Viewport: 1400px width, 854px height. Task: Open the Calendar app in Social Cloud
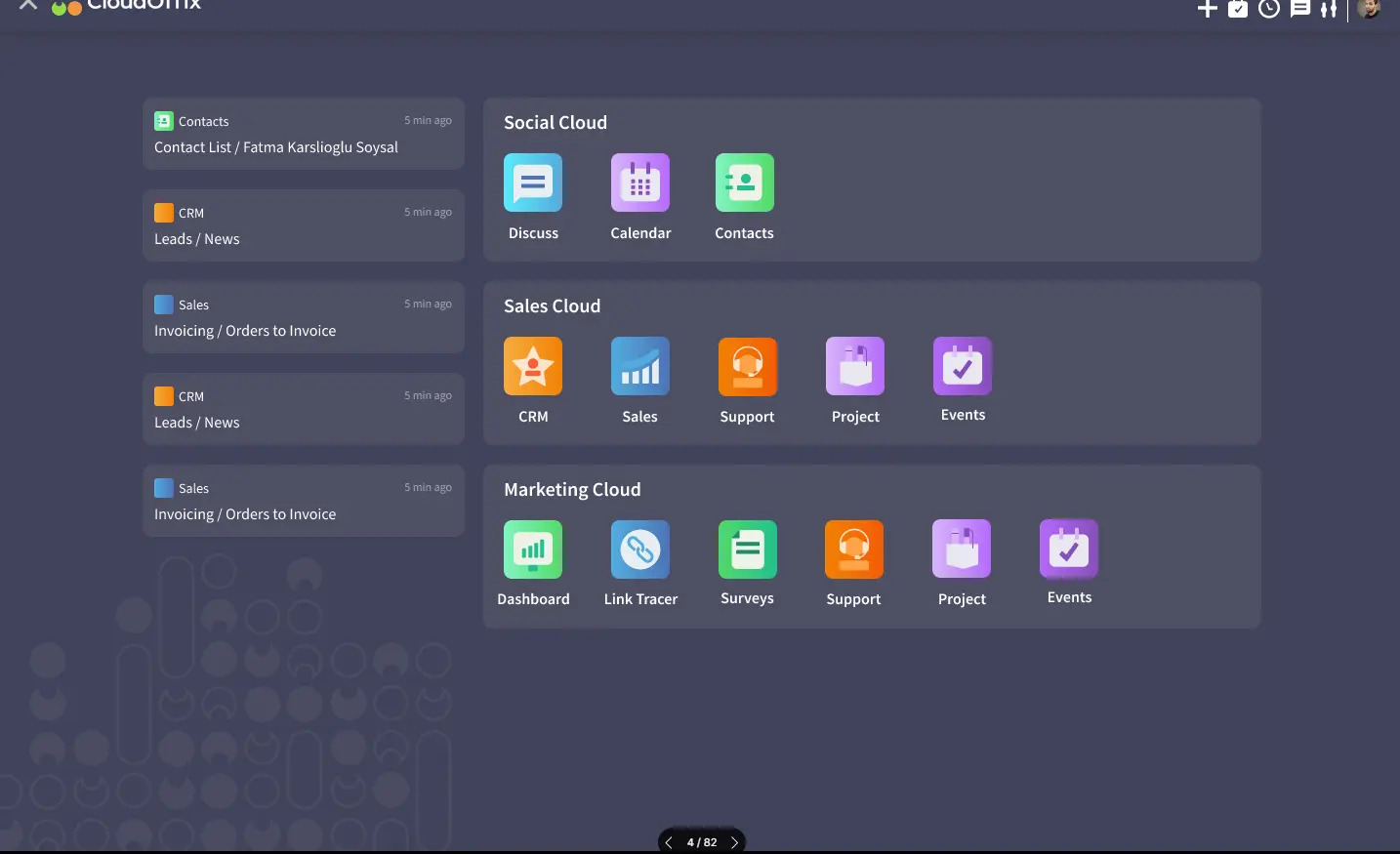tap(640, 183)
